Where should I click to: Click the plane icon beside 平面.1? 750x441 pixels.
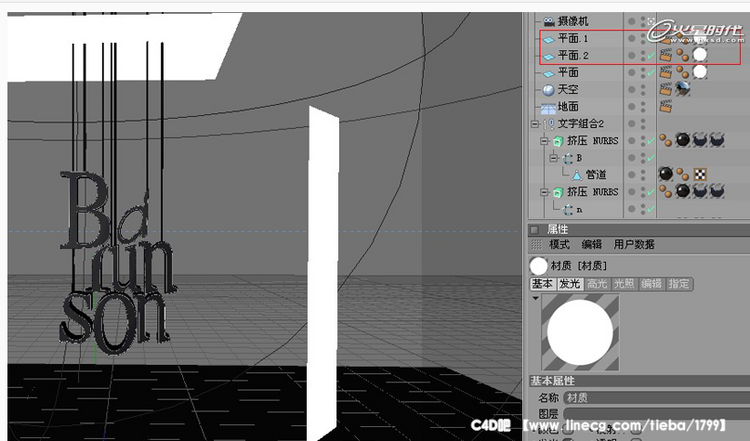[x=549, y=39]
